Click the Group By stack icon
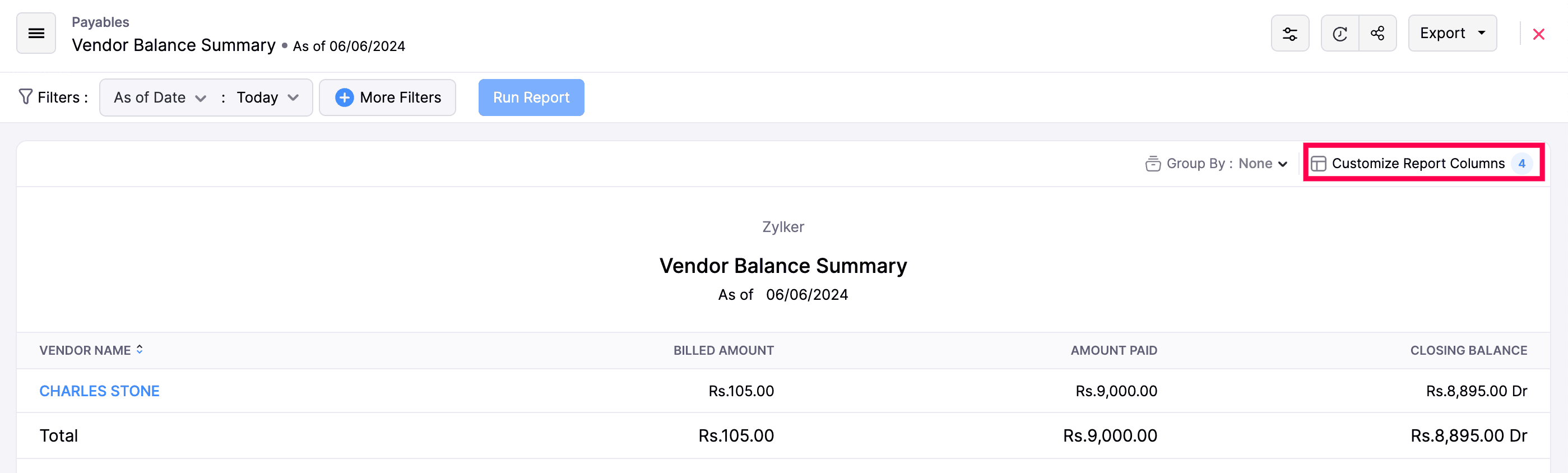This screenshot has width=1568, height=473. [x=1152, y=164]
